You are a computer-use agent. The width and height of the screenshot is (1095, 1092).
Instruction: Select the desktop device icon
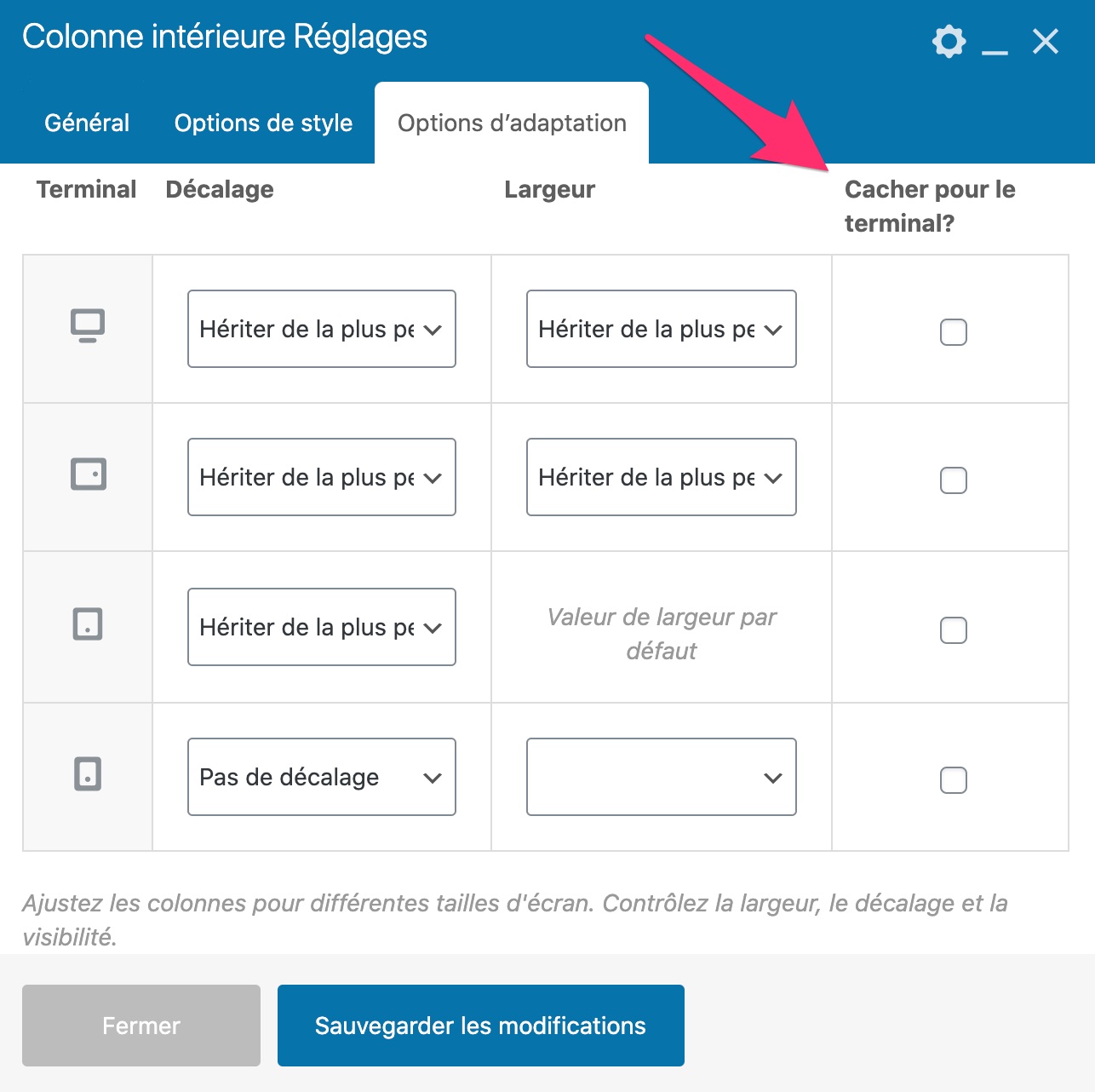(x=88, y=328)
